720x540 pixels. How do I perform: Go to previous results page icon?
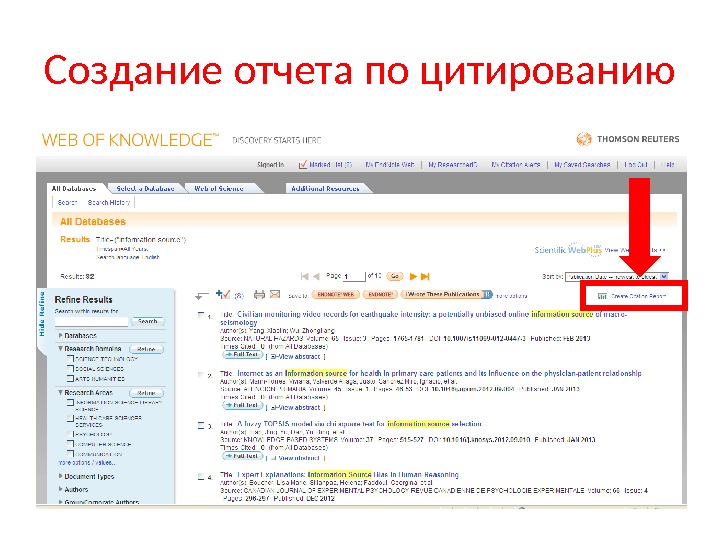click(x=316, y=276)
